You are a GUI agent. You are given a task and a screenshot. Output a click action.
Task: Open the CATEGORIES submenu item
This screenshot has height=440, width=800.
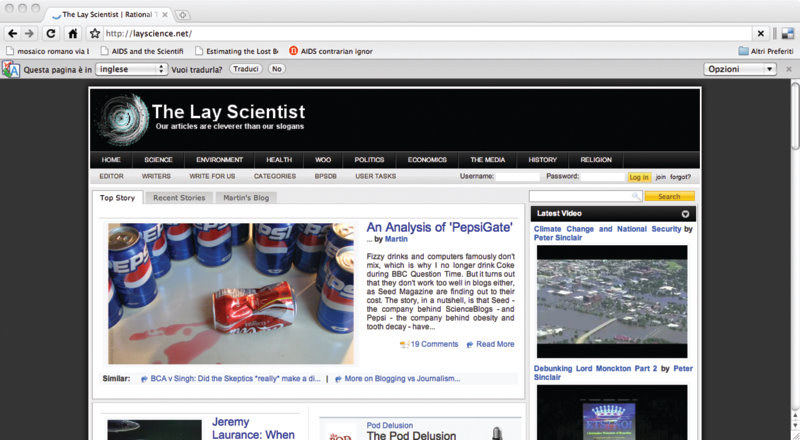[x=275, y=176]
